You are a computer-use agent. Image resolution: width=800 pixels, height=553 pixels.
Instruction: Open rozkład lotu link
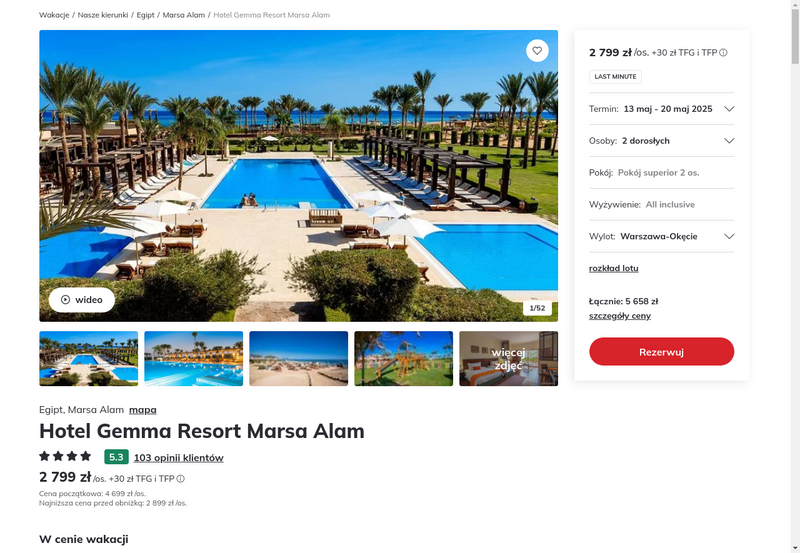click(x=613, y=268)
